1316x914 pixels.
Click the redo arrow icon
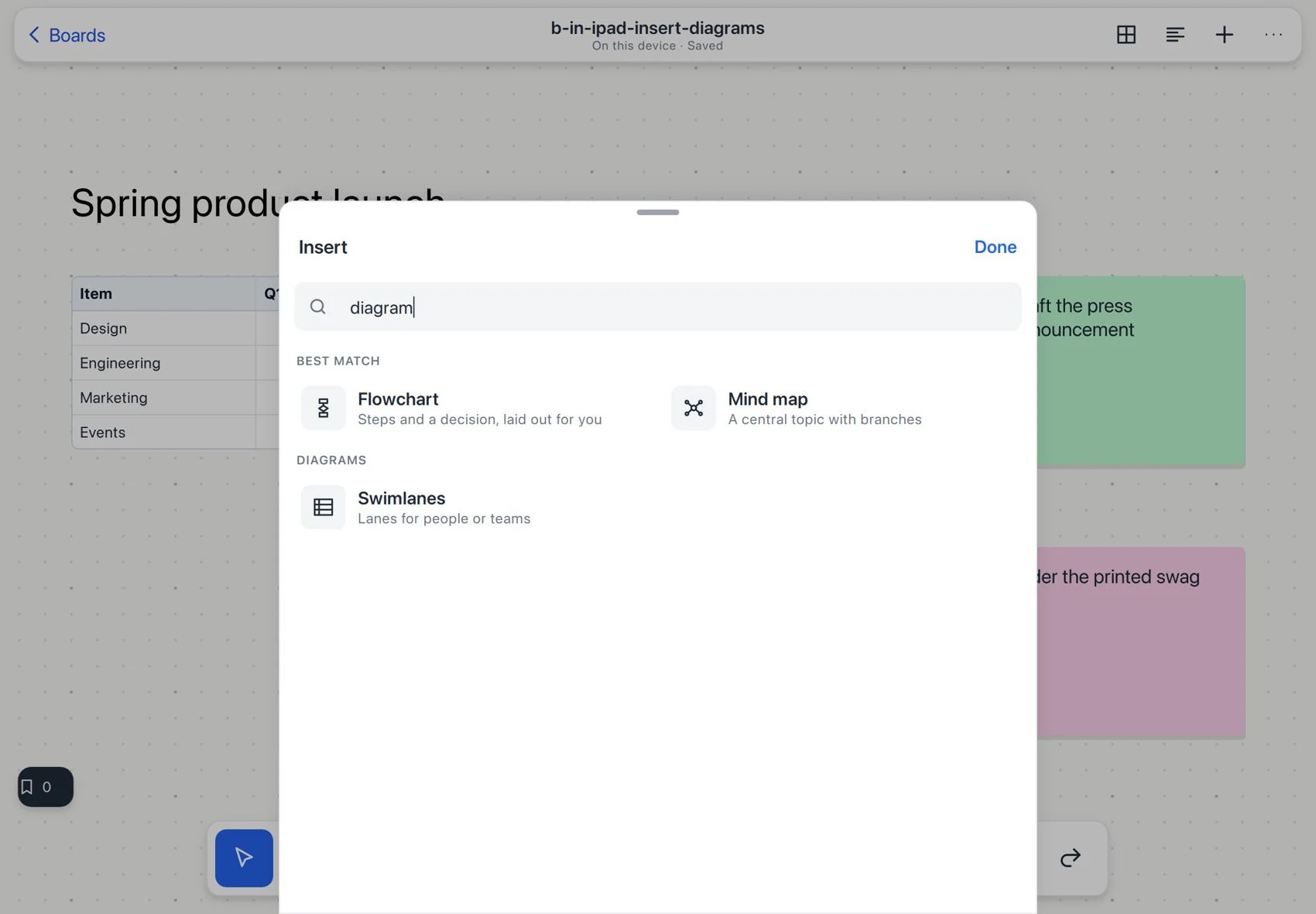pos(1070,858)
